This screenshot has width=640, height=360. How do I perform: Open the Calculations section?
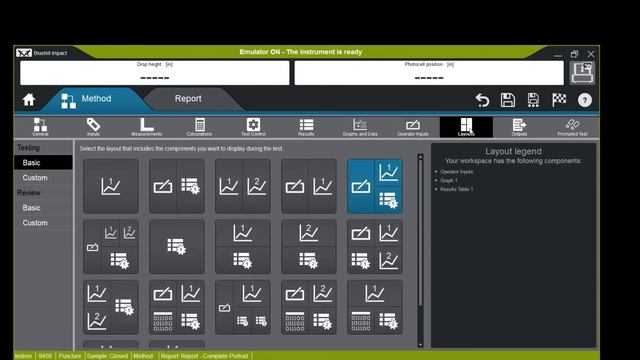tap(199, 127)
